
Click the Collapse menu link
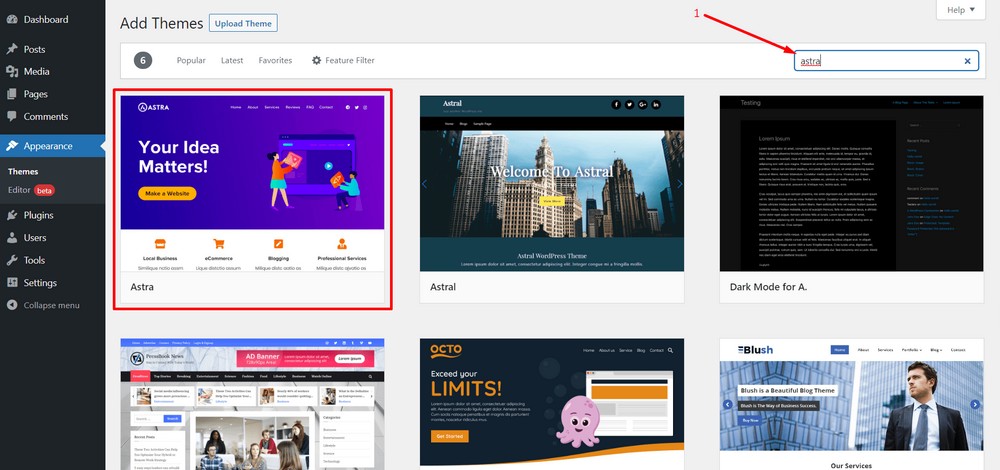click(x=52, y=305)
